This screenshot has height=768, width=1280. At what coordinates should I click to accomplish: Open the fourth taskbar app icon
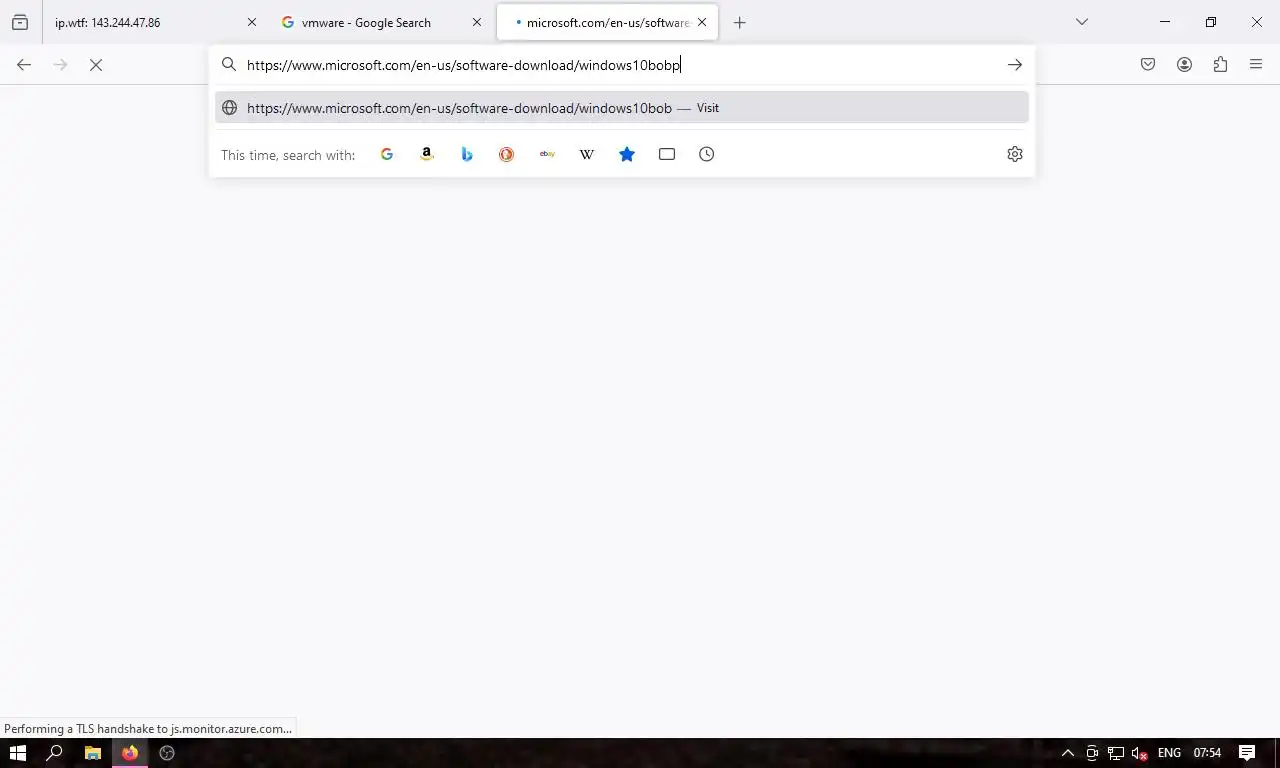click(167, 753)
